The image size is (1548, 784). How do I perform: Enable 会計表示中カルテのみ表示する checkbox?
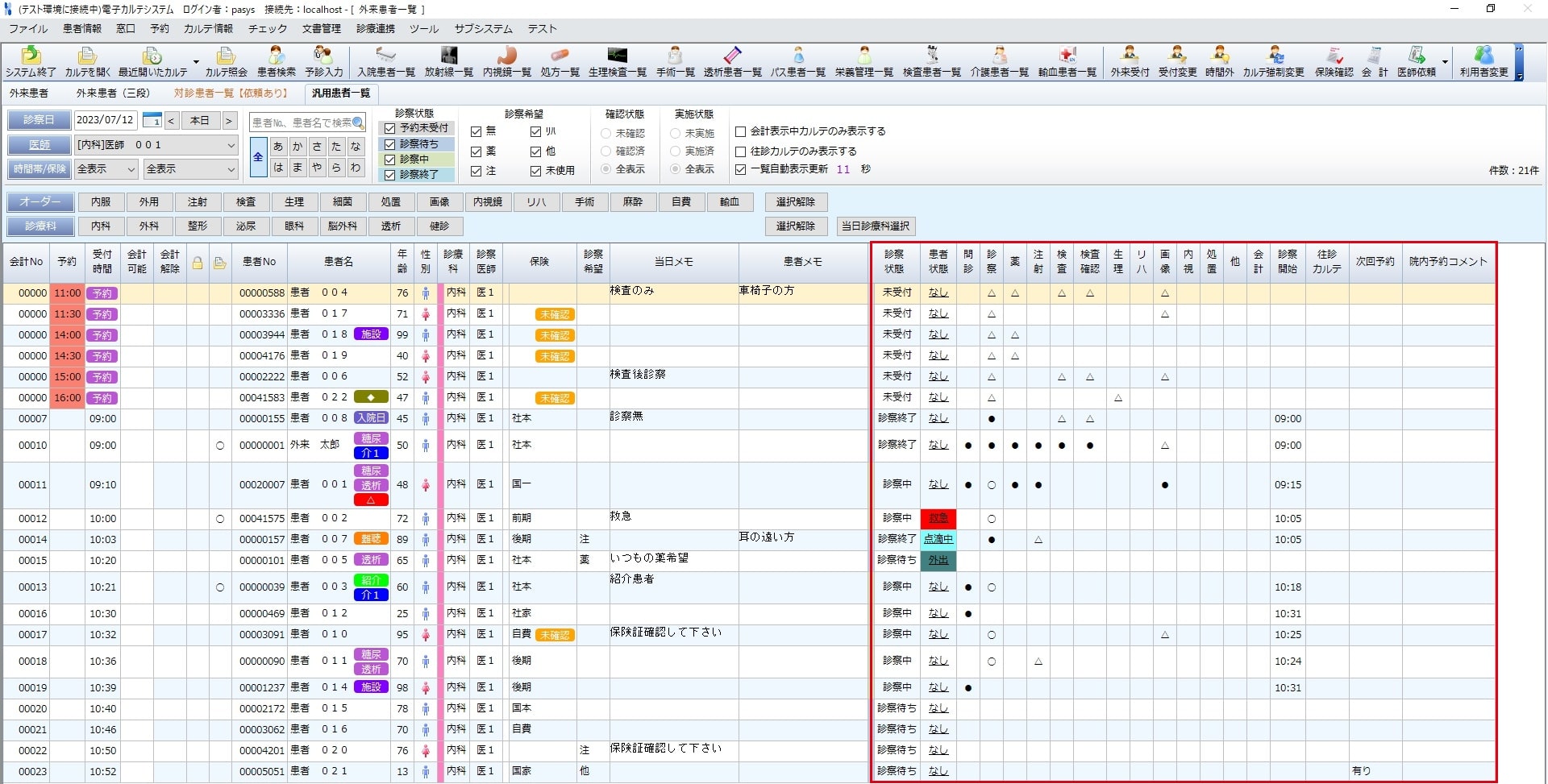(741, 131)
